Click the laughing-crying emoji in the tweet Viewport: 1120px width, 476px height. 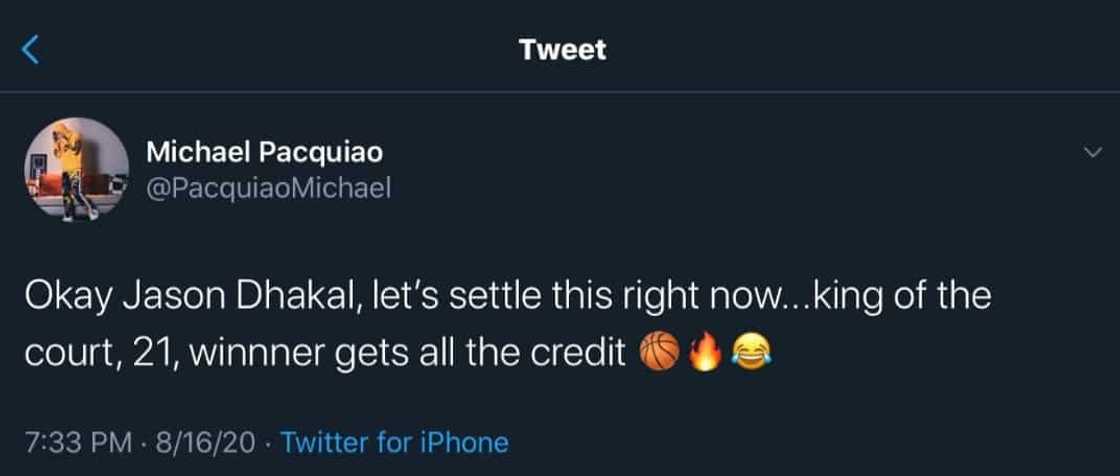(747, 350)
